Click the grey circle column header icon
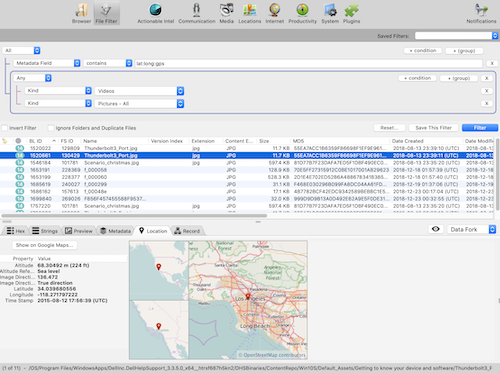500x373 pixels. click(x=18, y=141)
